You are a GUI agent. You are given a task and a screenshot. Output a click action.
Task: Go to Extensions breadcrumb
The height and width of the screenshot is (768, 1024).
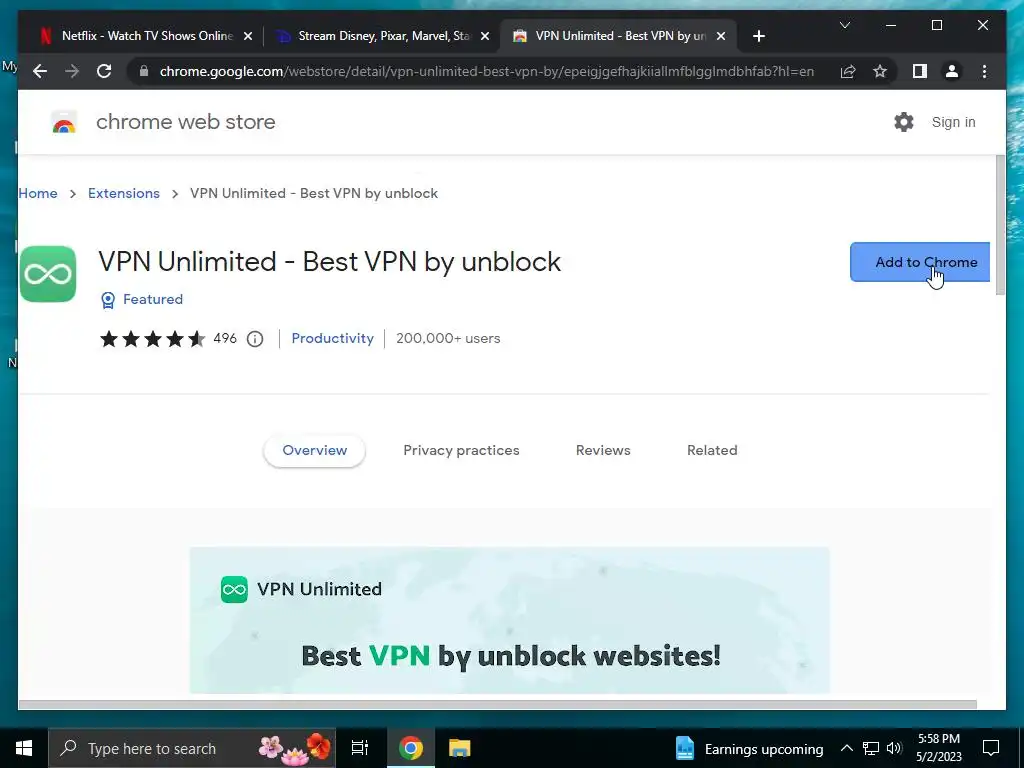pos(123,193)
